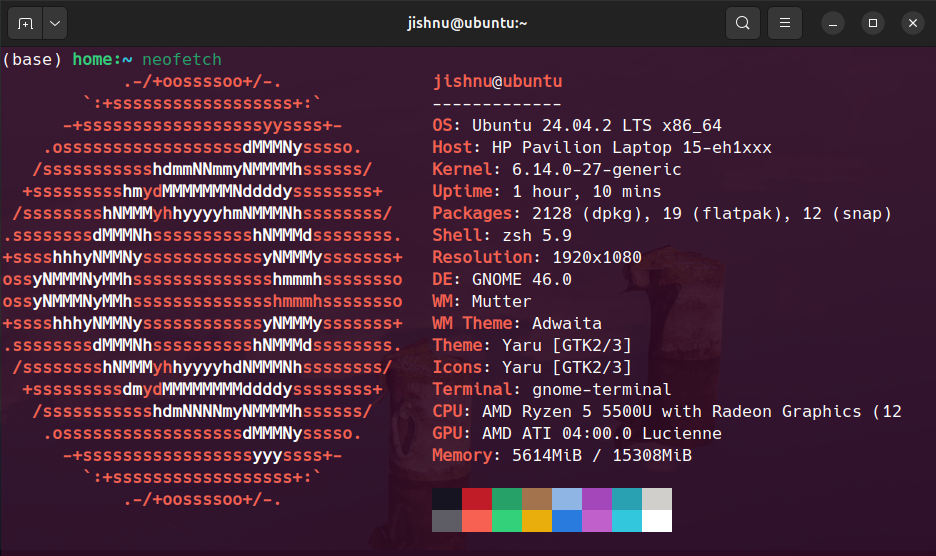Click the neofetch command text
Image resolution: width=936 pixels, height=556 pixels.
(181, 60)
